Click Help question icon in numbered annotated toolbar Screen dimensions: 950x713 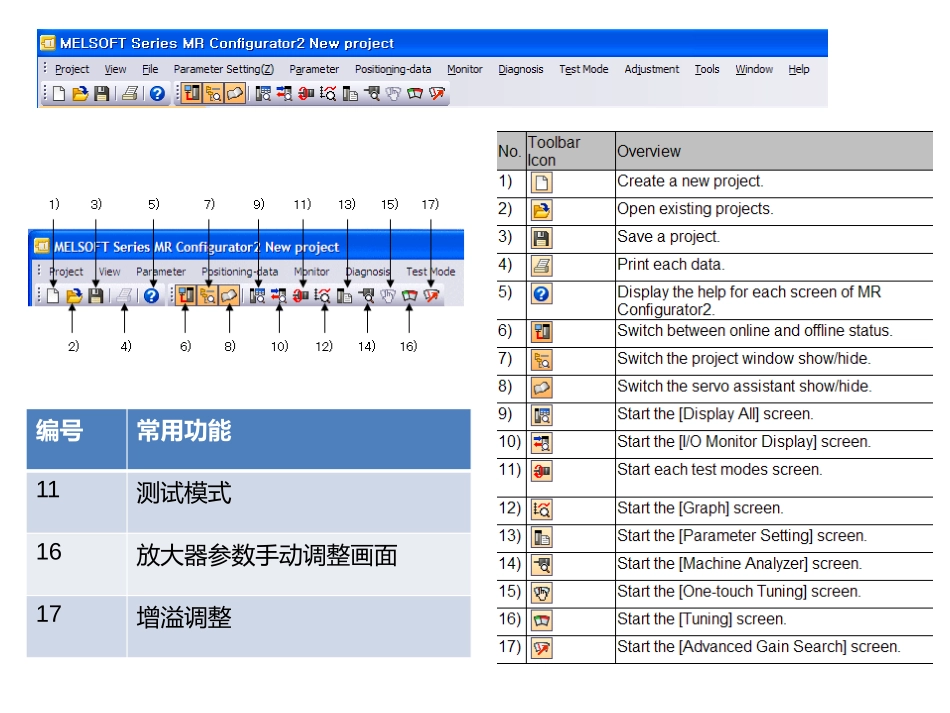click(151, 296)
